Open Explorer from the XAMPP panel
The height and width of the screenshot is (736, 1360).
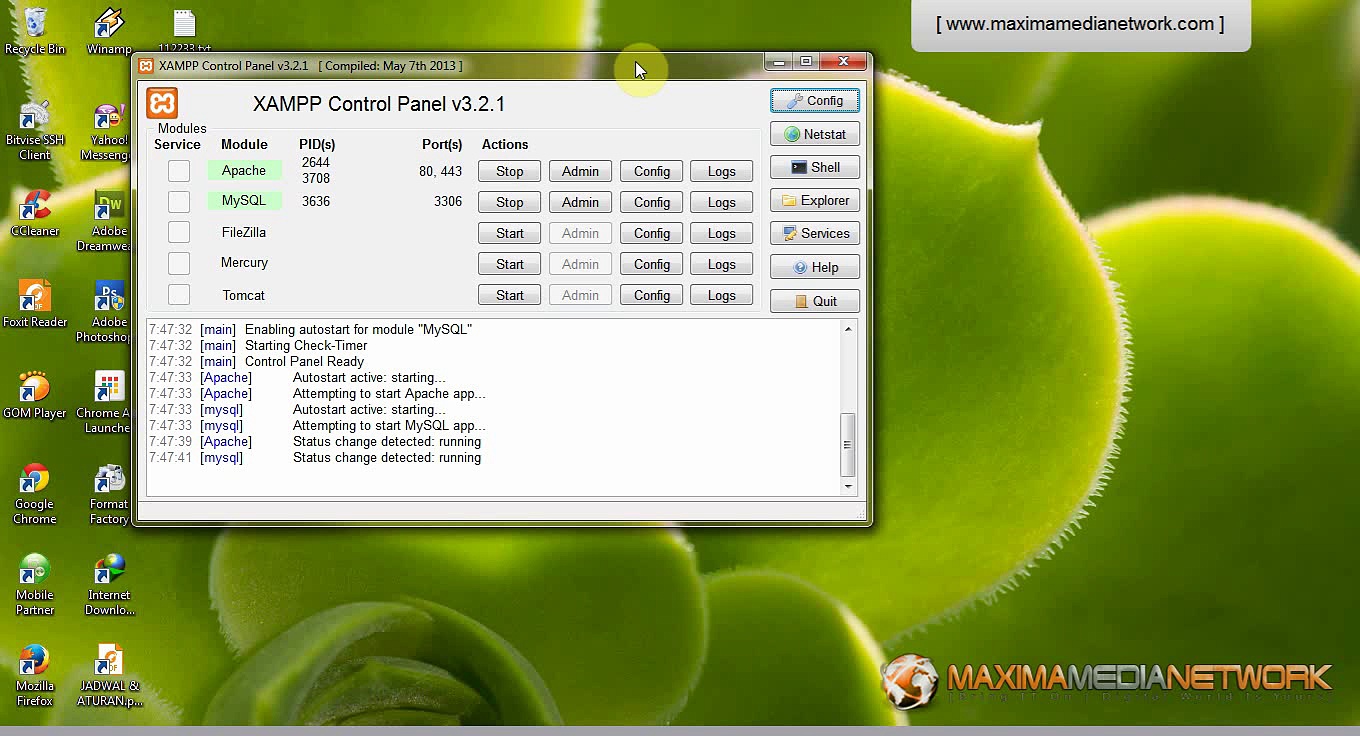[815, 200]
